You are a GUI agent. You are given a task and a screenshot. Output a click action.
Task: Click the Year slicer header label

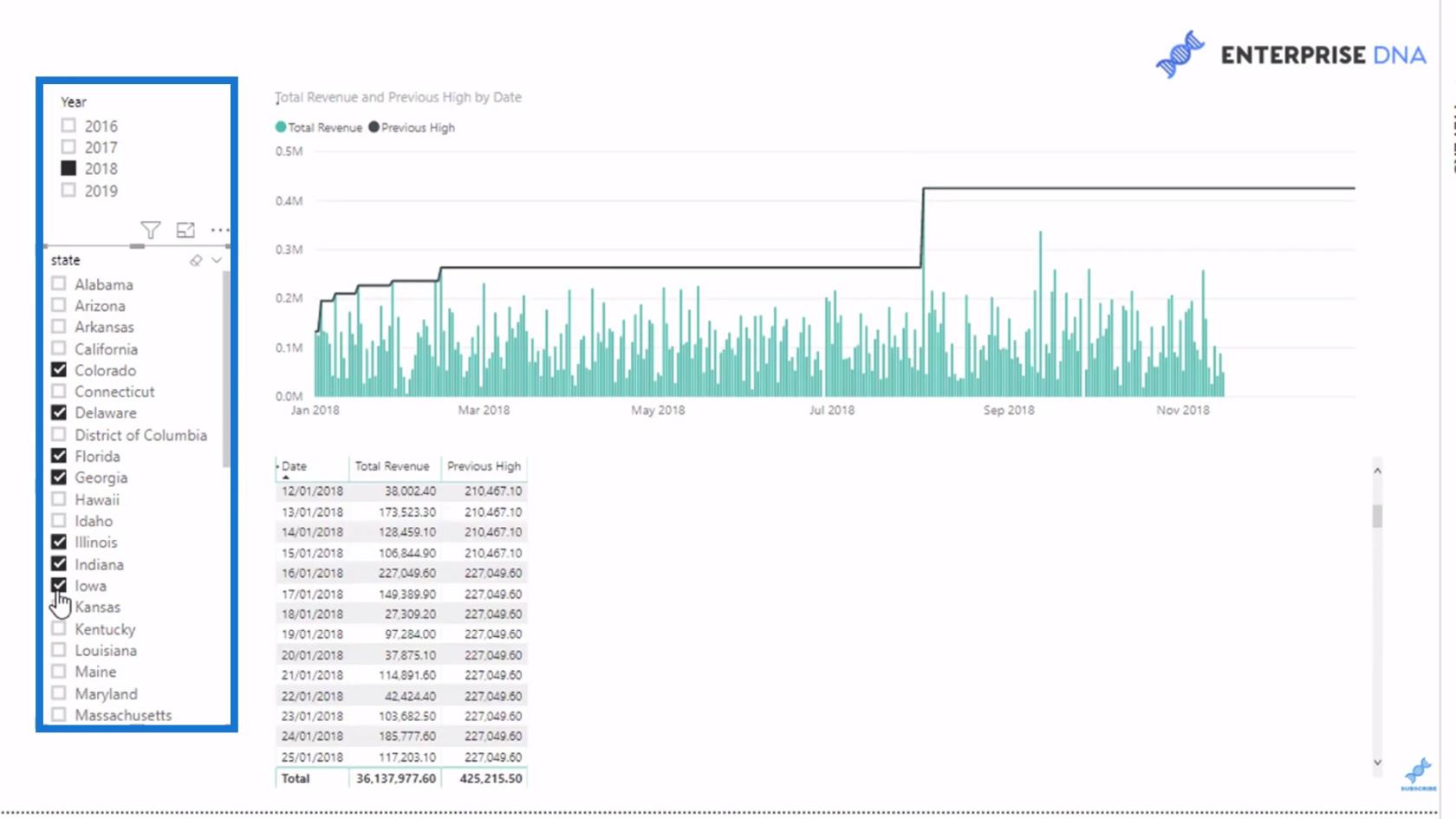coord(74,101)
